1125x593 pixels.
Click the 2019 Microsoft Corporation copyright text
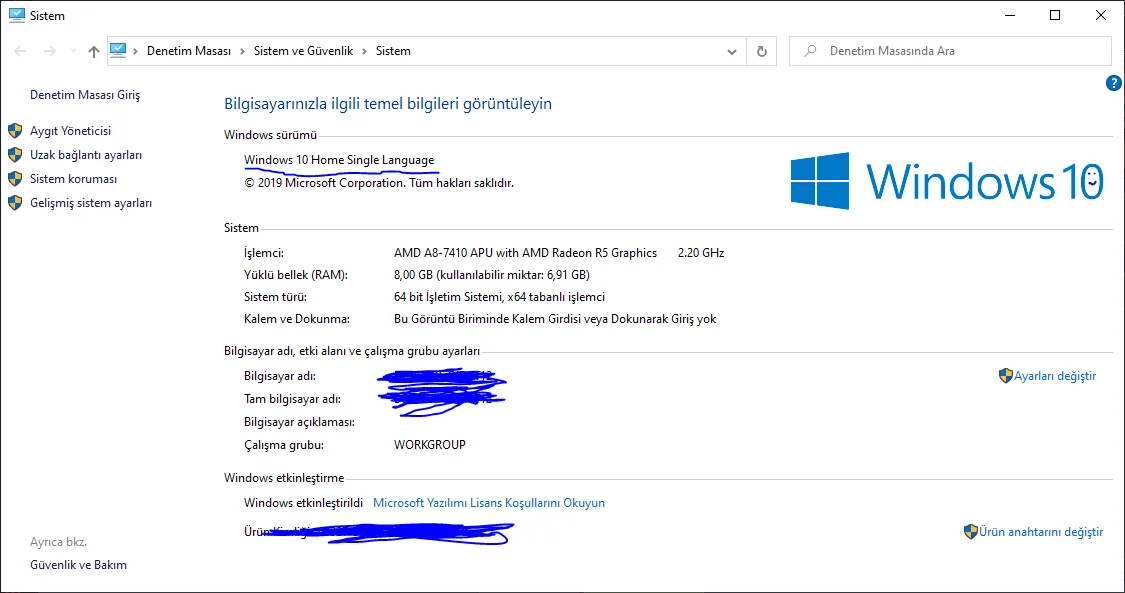pos(379,183)
